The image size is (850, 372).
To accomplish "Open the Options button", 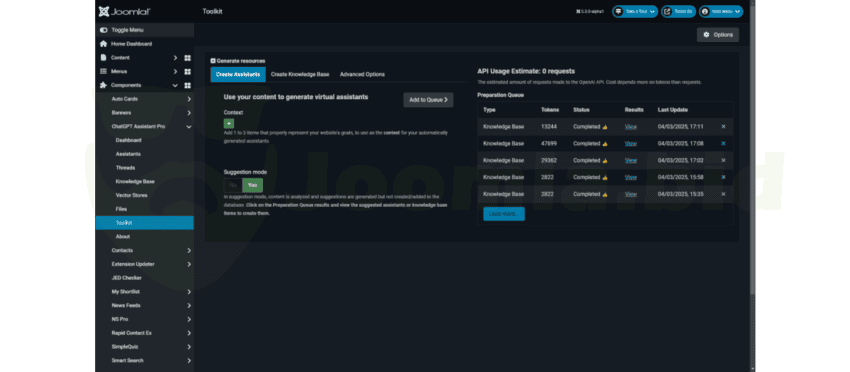I will (x=718, y=35).
